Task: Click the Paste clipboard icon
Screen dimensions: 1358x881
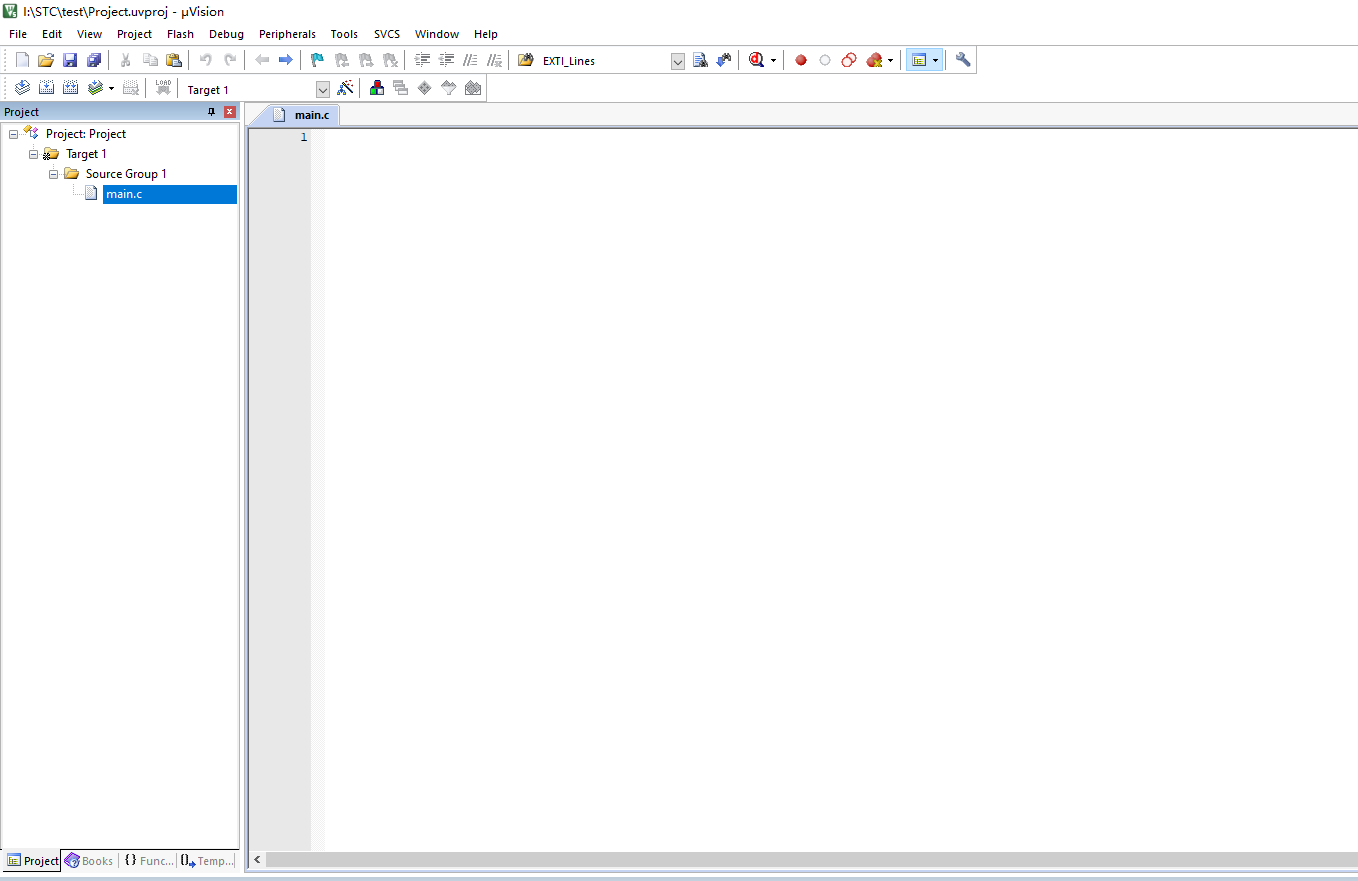Action: pyautogui.click(x=174, y=60)
